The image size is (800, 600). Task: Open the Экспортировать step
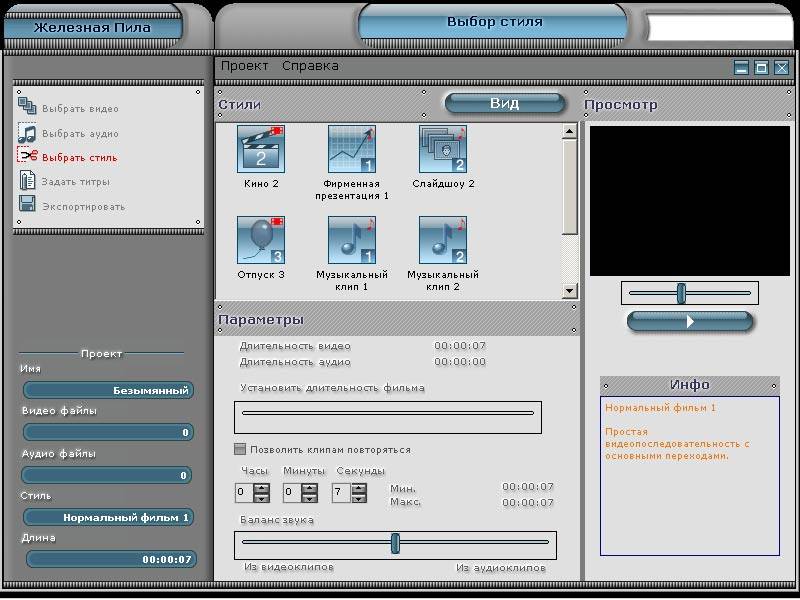[82, 206]
